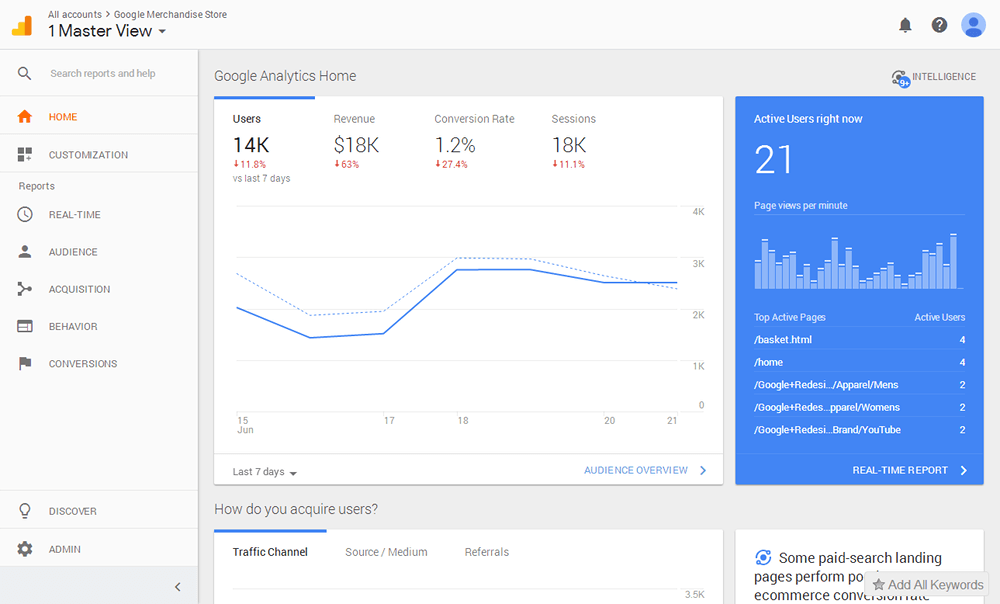Viewport: 1000px width, 604px height.
Task: Click the search magnifier icon
Action: click(24, 73)
